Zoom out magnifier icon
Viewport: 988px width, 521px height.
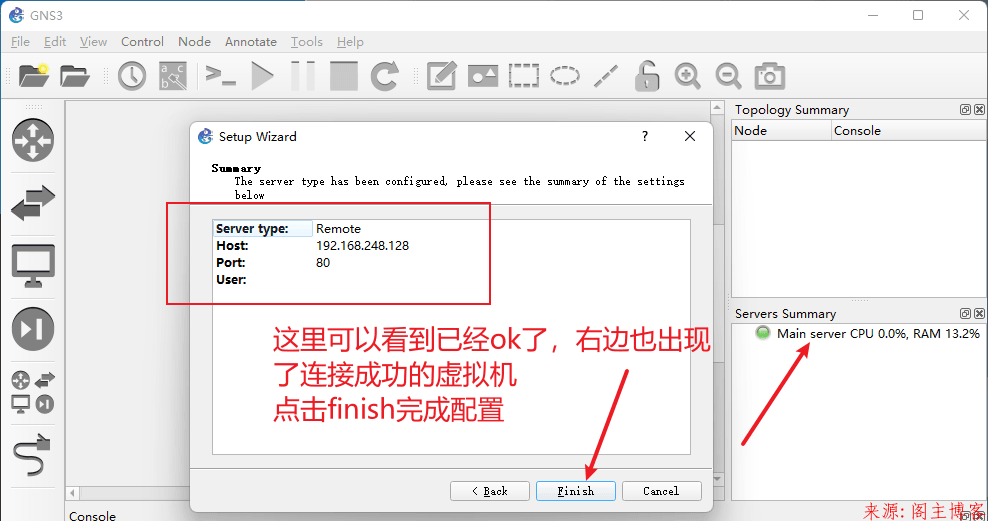[728, 76]
